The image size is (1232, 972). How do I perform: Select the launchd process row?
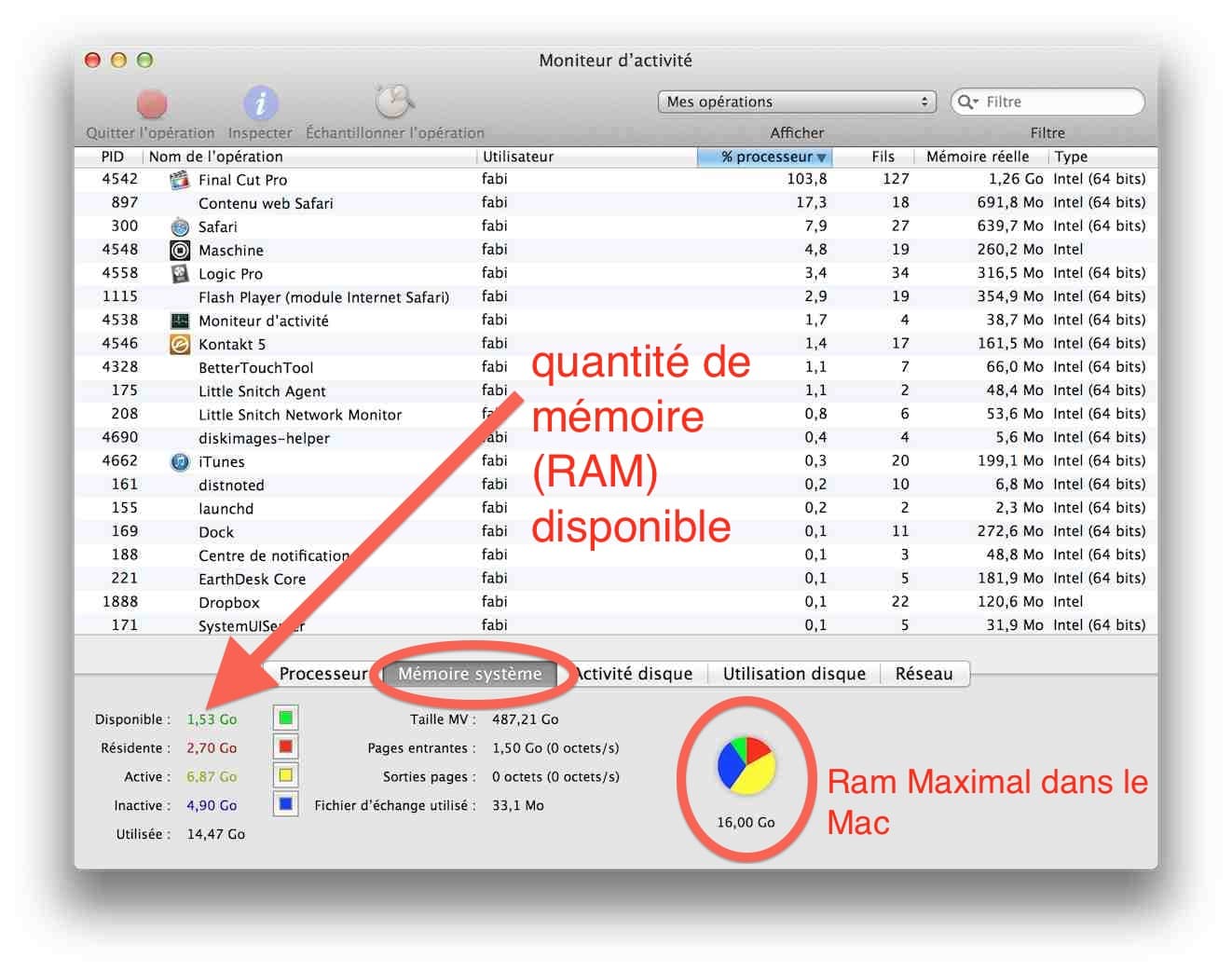pyautogui.click(x=616, y=508)
